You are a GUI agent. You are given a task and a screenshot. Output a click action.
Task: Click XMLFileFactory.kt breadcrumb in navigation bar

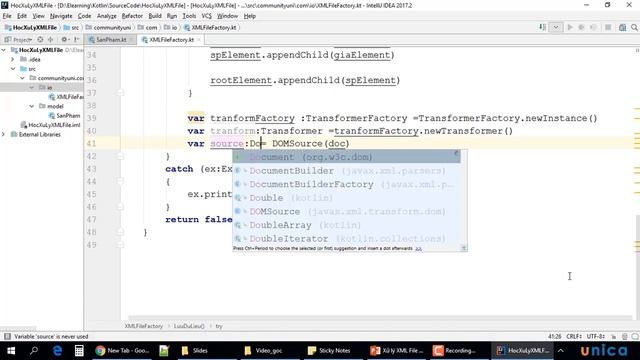point(210,27)
